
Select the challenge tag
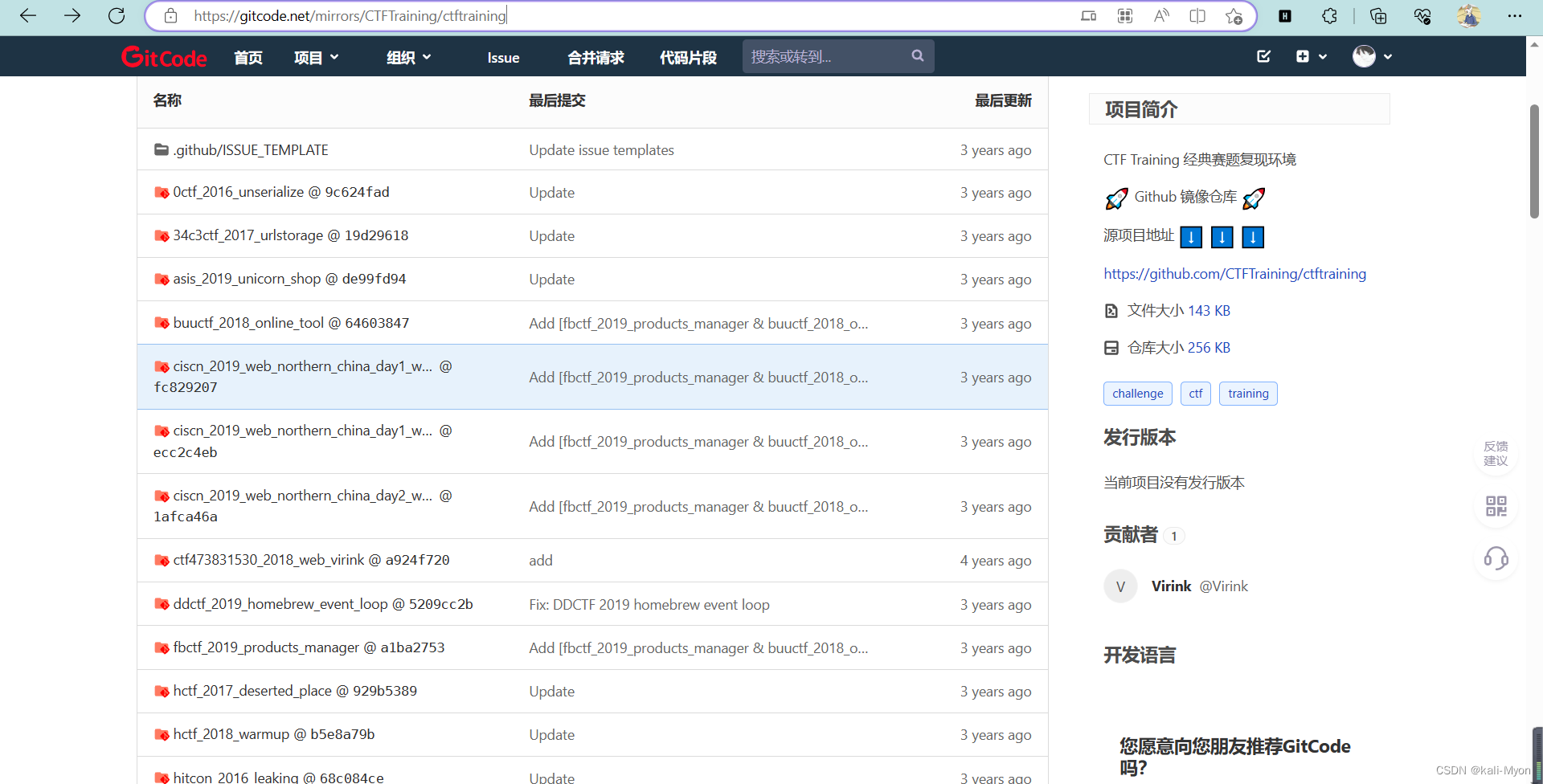(1137, 394)
